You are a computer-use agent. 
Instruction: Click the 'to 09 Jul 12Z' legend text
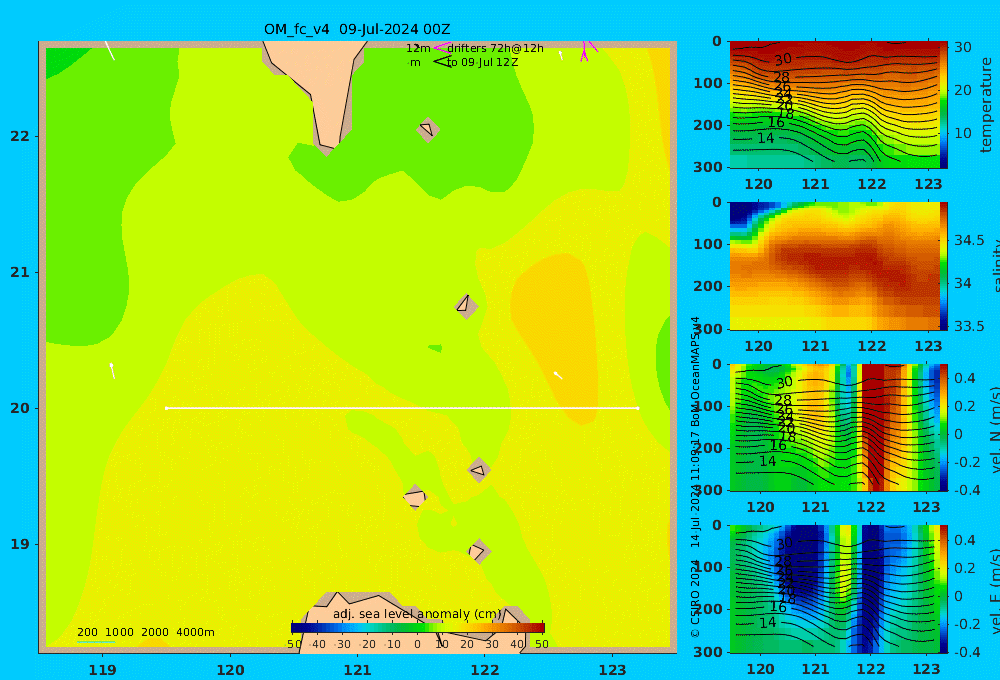tap(482, 63)
